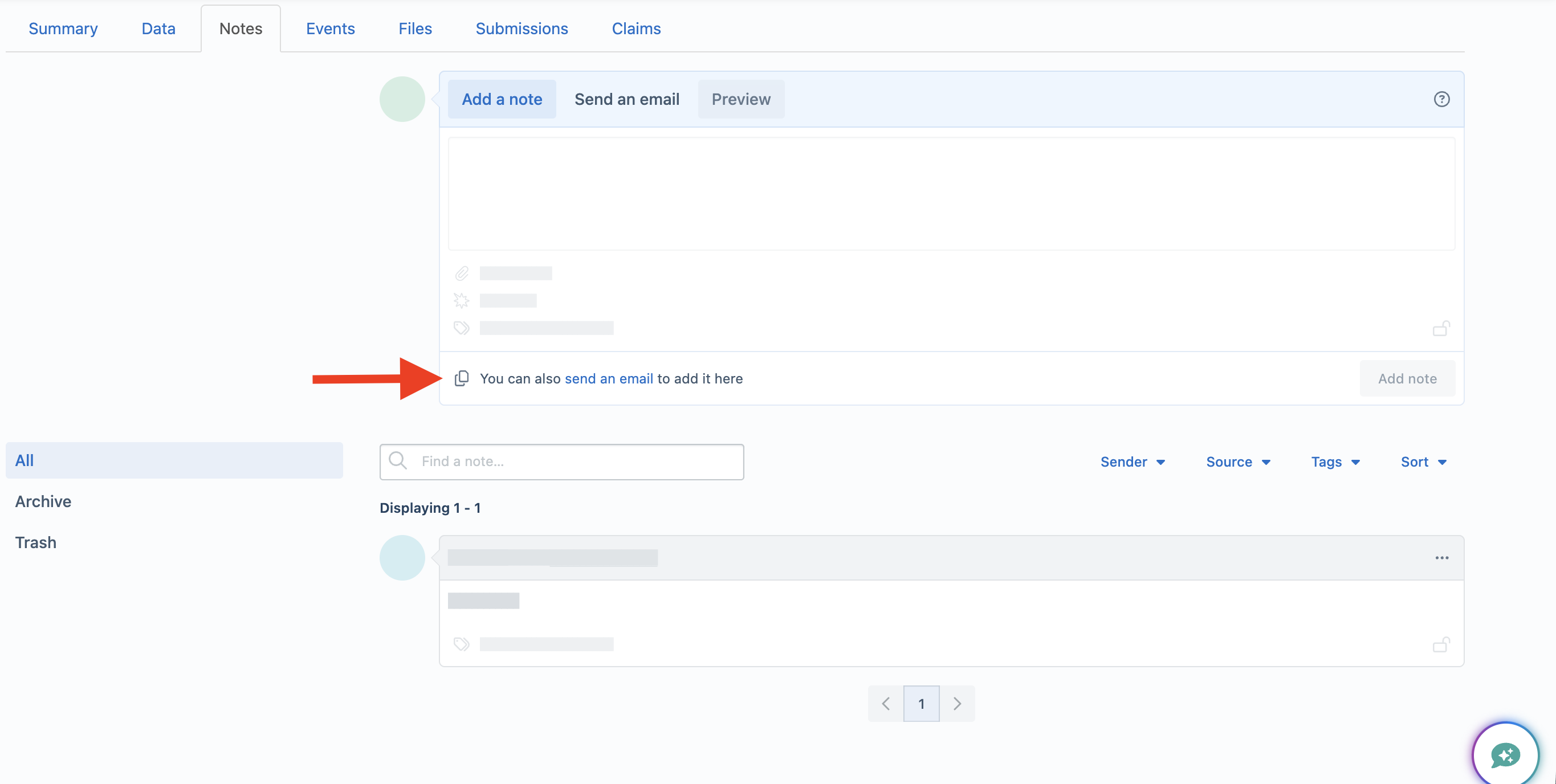
Task: Expand the Sender filter dropdown
Action: pos(1133,462)
